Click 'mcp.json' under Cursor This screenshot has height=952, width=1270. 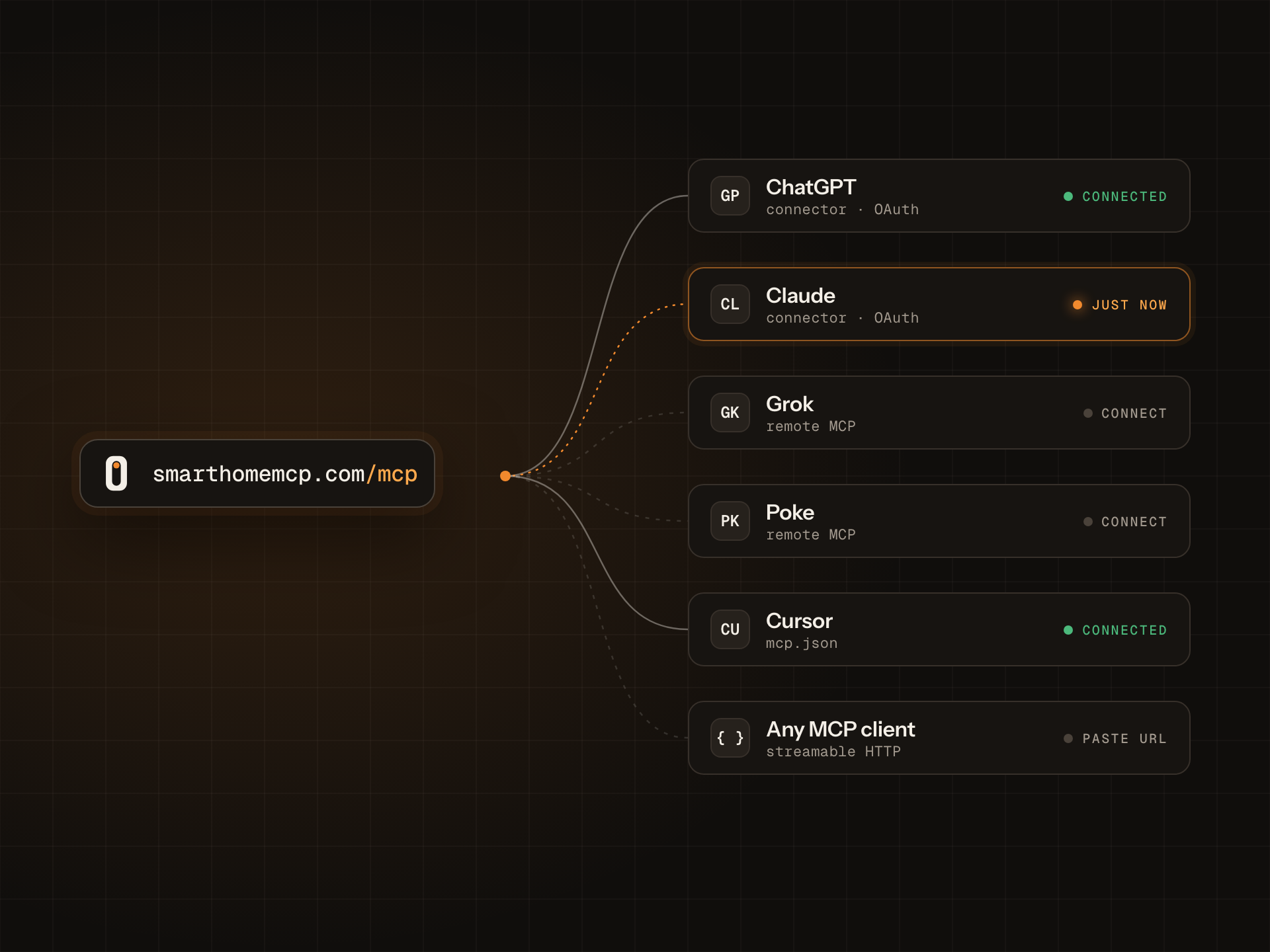tap(802, 643)
